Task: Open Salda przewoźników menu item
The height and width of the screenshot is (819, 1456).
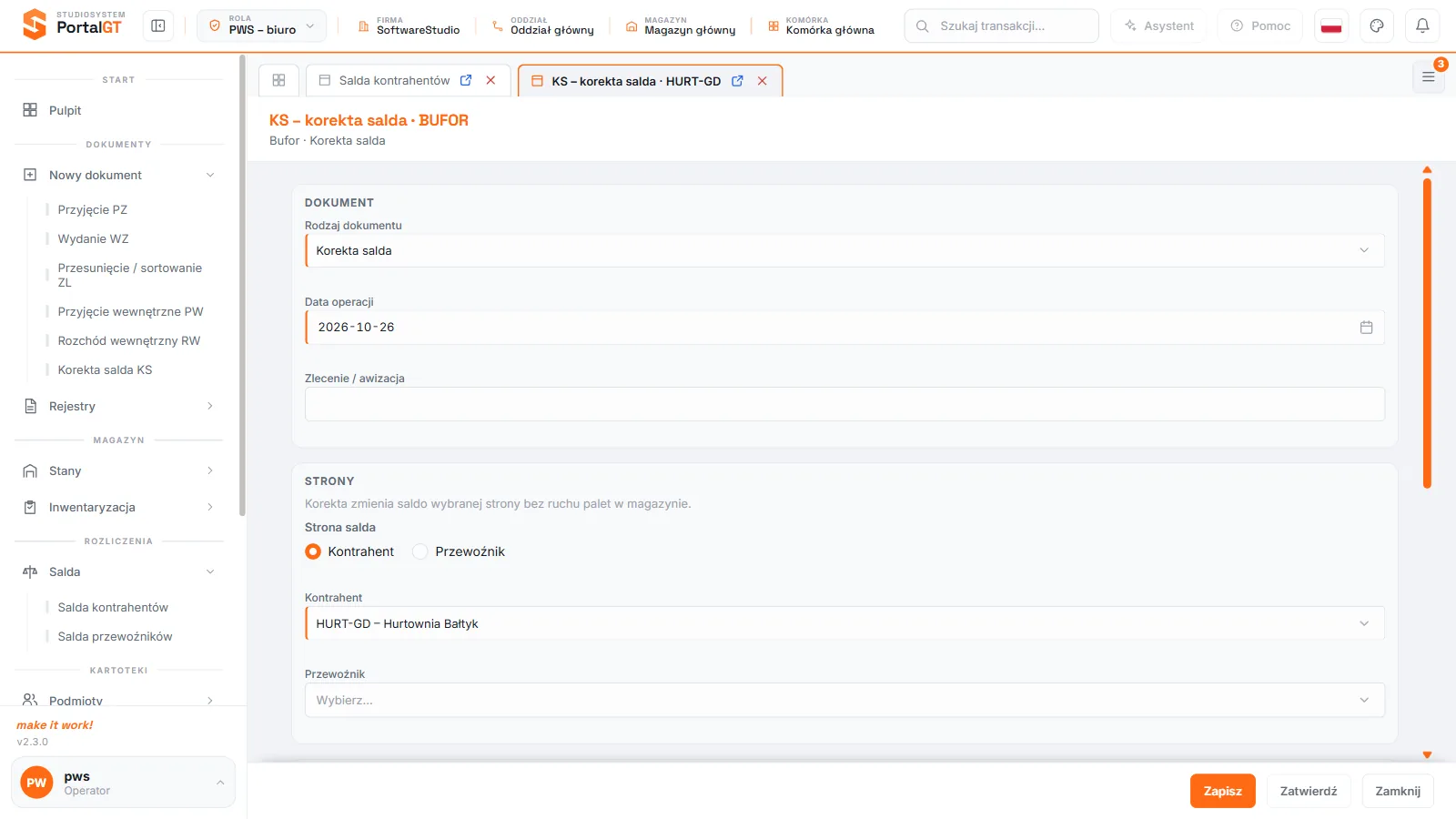Action: (x=116, y=636)
